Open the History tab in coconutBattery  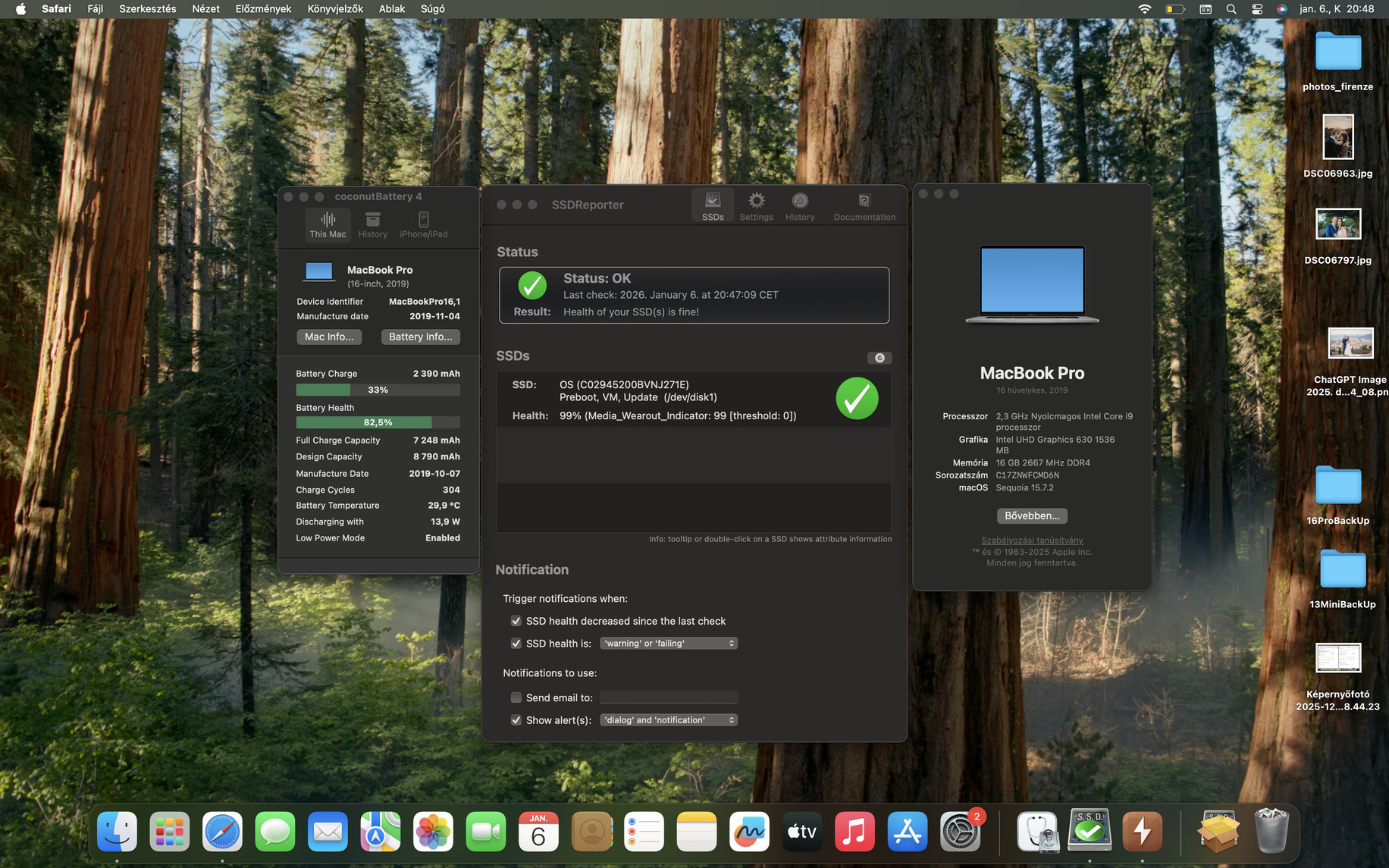[x=372, y=224]
